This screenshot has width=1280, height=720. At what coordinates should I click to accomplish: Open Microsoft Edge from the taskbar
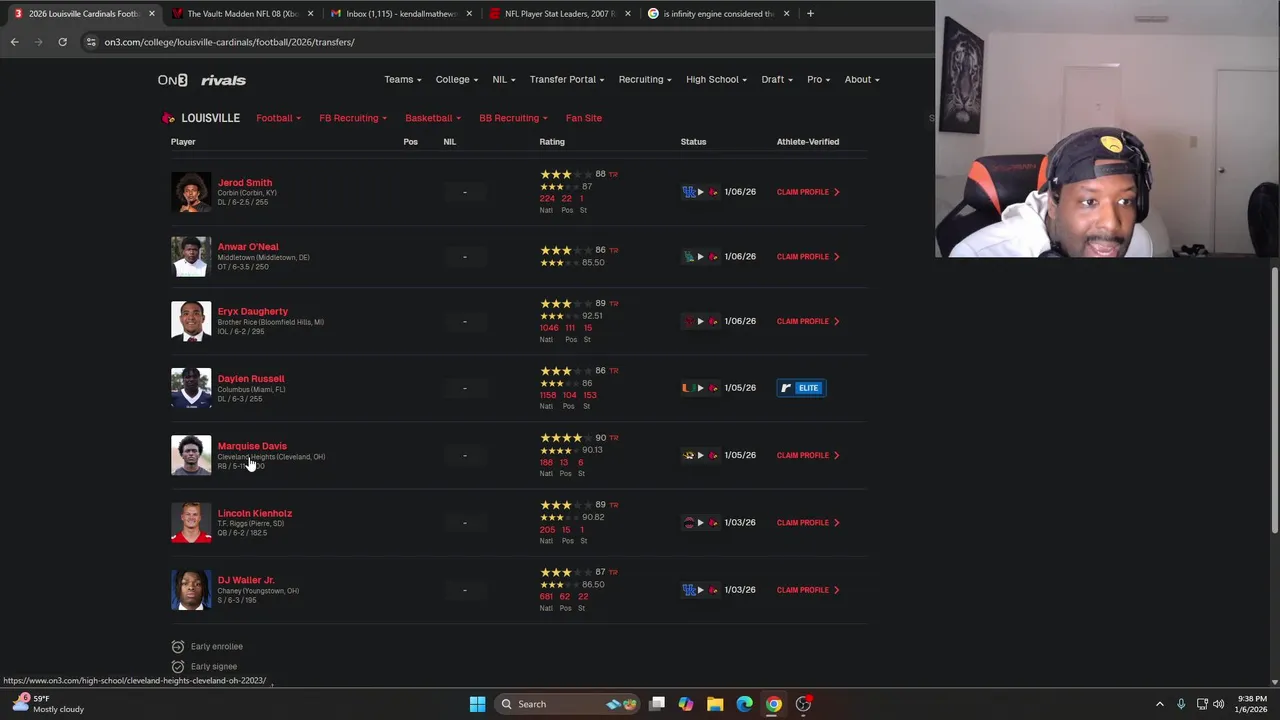(744, 704)
